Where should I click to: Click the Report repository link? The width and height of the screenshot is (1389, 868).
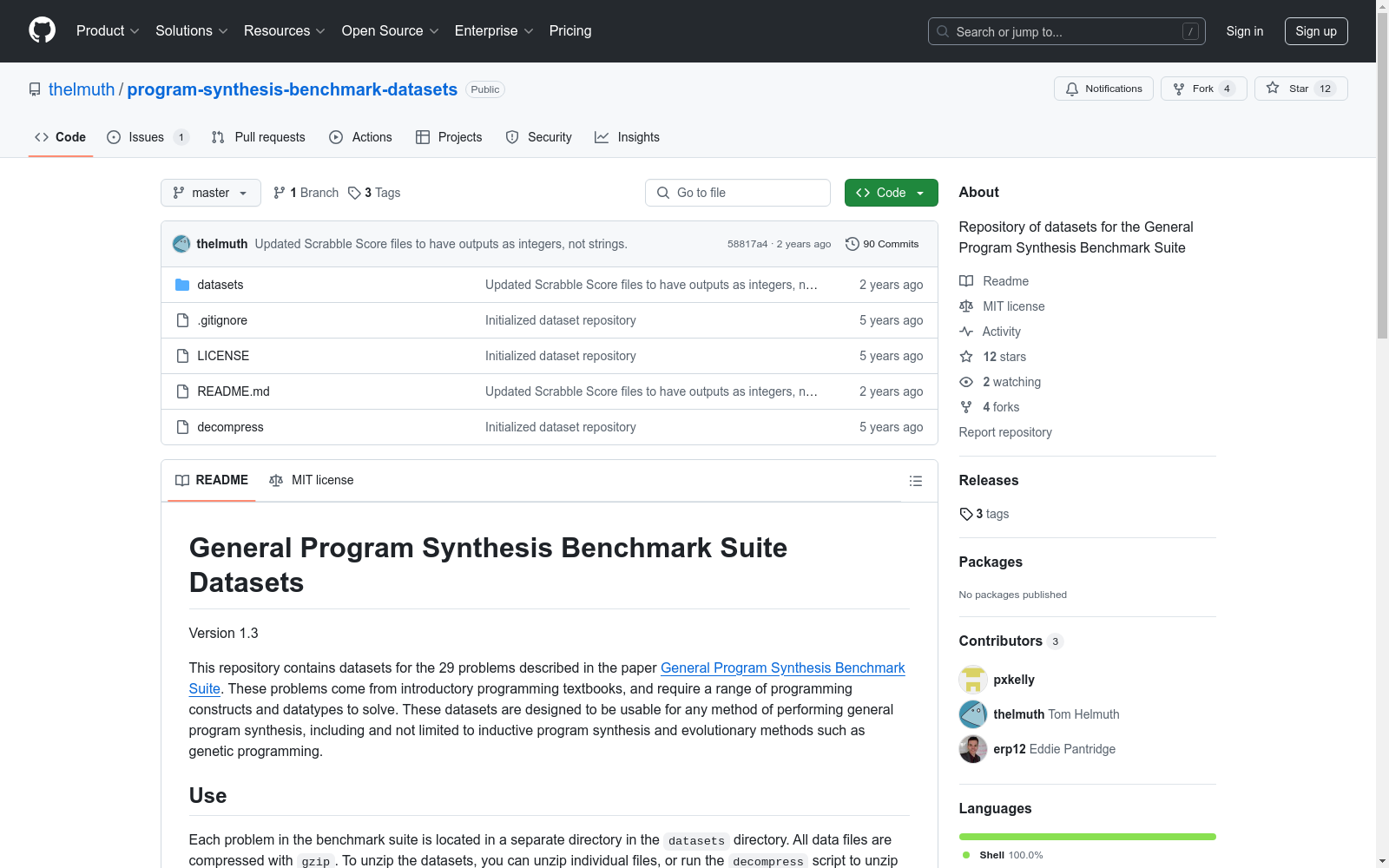click(1005, 432)
